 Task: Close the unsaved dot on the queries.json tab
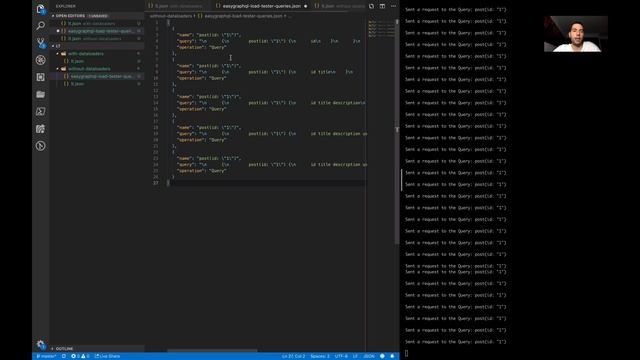[x=305, y=6]
